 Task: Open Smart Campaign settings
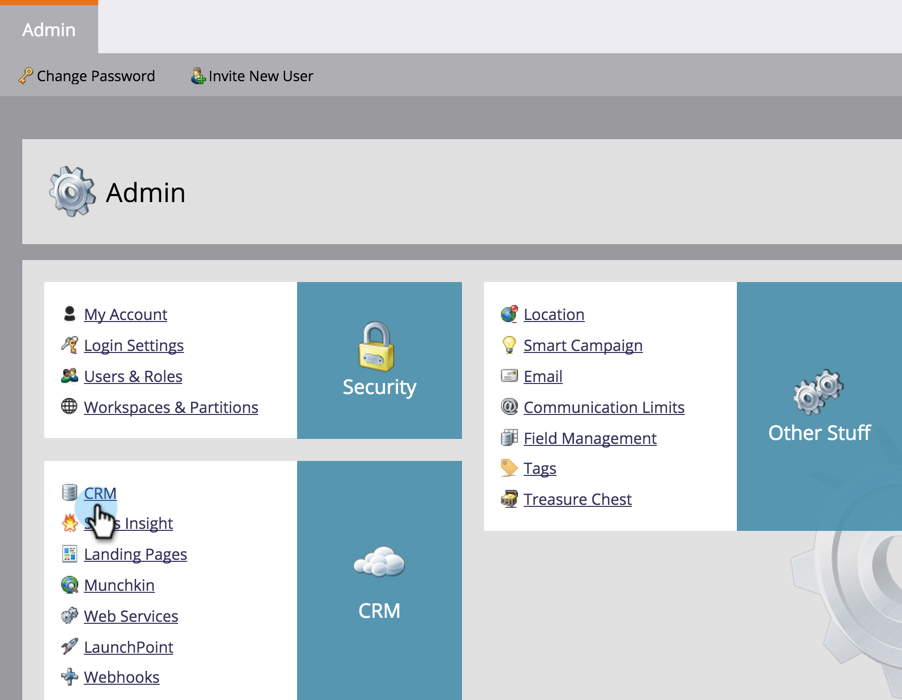coord(583,346)
